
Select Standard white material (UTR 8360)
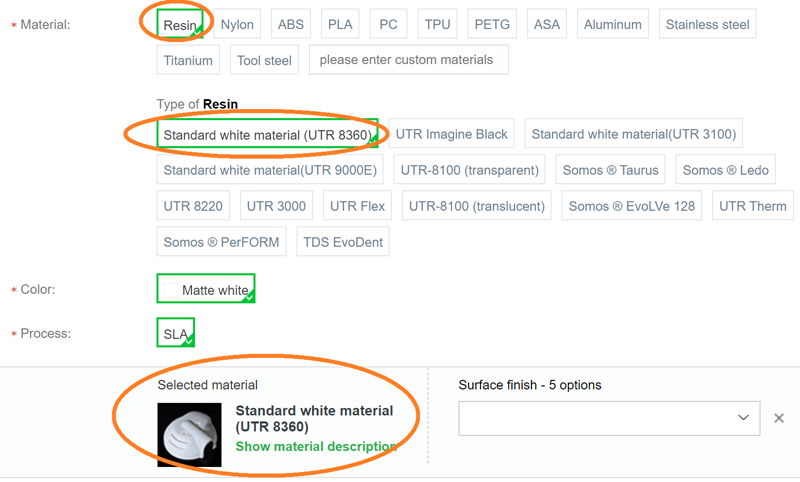[x=267, y=134]
